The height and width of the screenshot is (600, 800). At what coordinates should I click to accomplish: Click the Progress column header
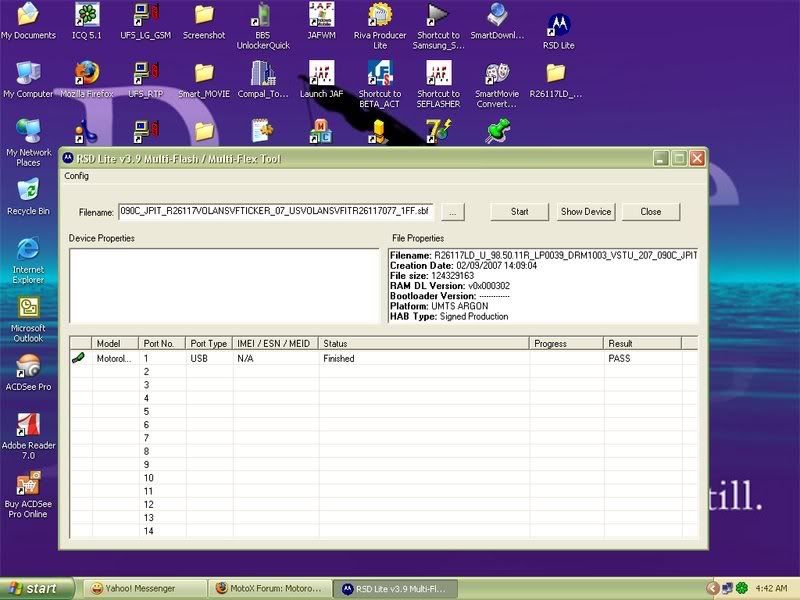[x=566, y=343]
